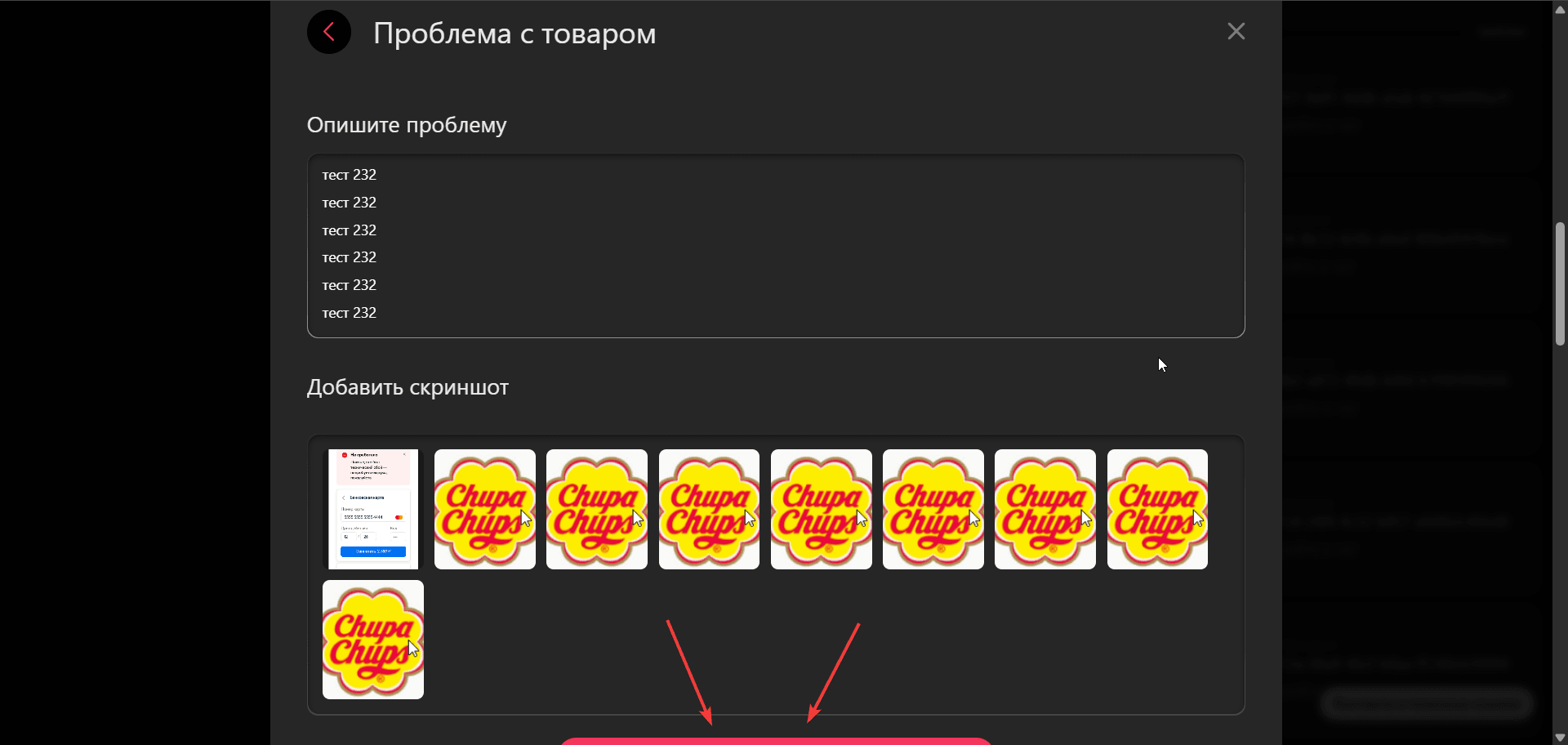Select third Chupa Chups image in top row
The height and width of the screenshot is (745, 1568).
pyautogui.click(x=709, y=509)
